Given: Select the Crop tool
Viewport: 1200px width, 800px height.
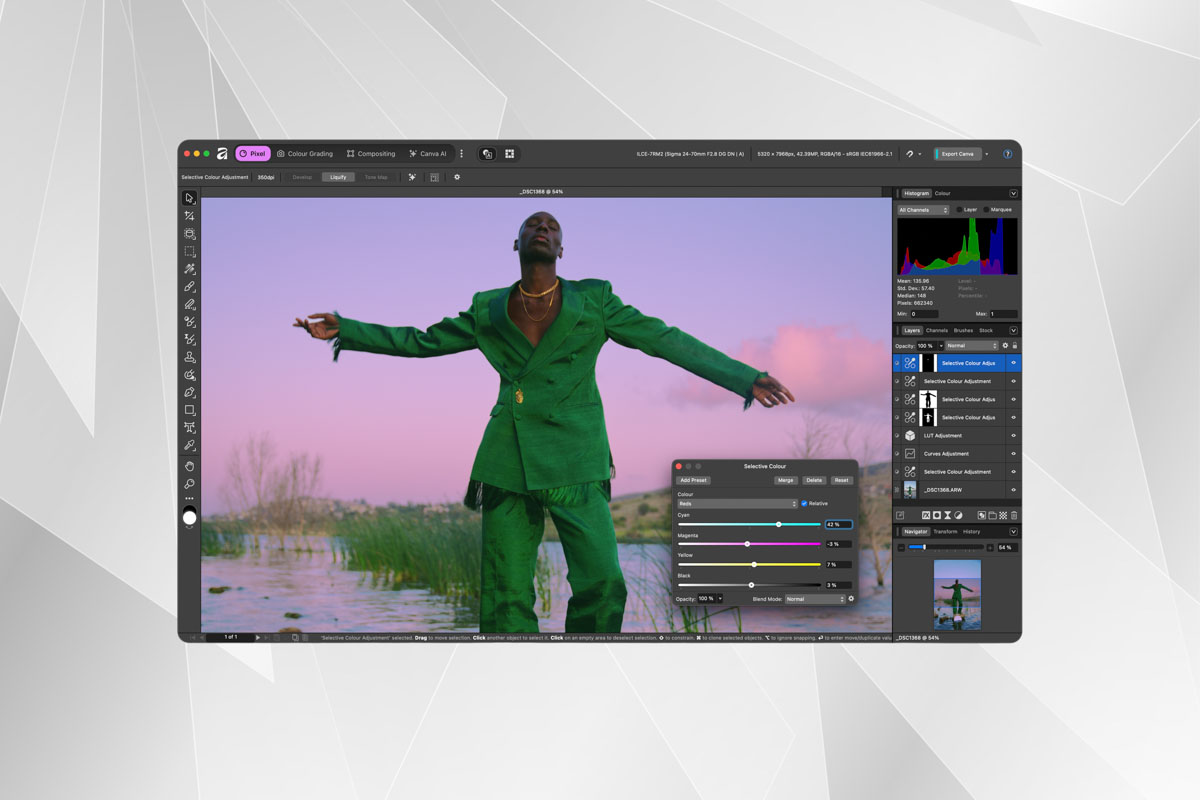Looking at the screenshot, I should click(x=189, y=231).
